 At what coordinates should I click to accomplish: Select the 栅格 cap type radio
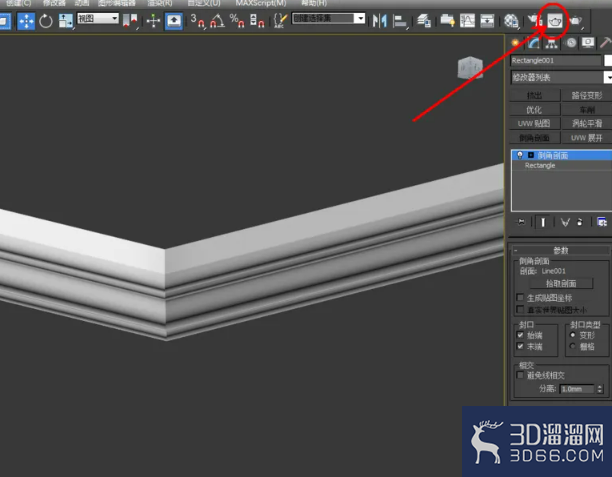coord(573,346)
